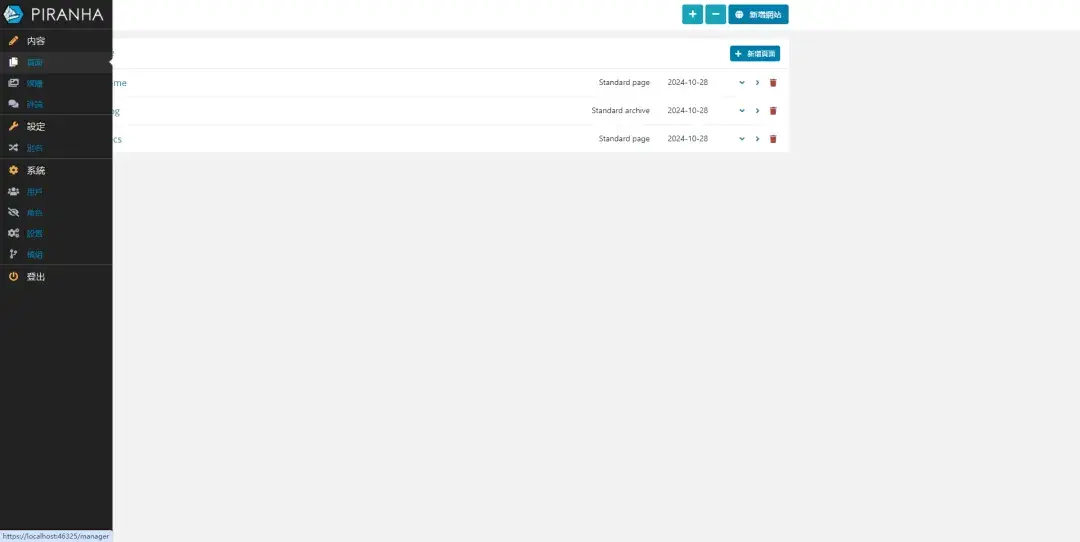The image size is (1080, 542).
Task: Click 'Standard page' in row ending 'me'
Action: coord(624,83)
